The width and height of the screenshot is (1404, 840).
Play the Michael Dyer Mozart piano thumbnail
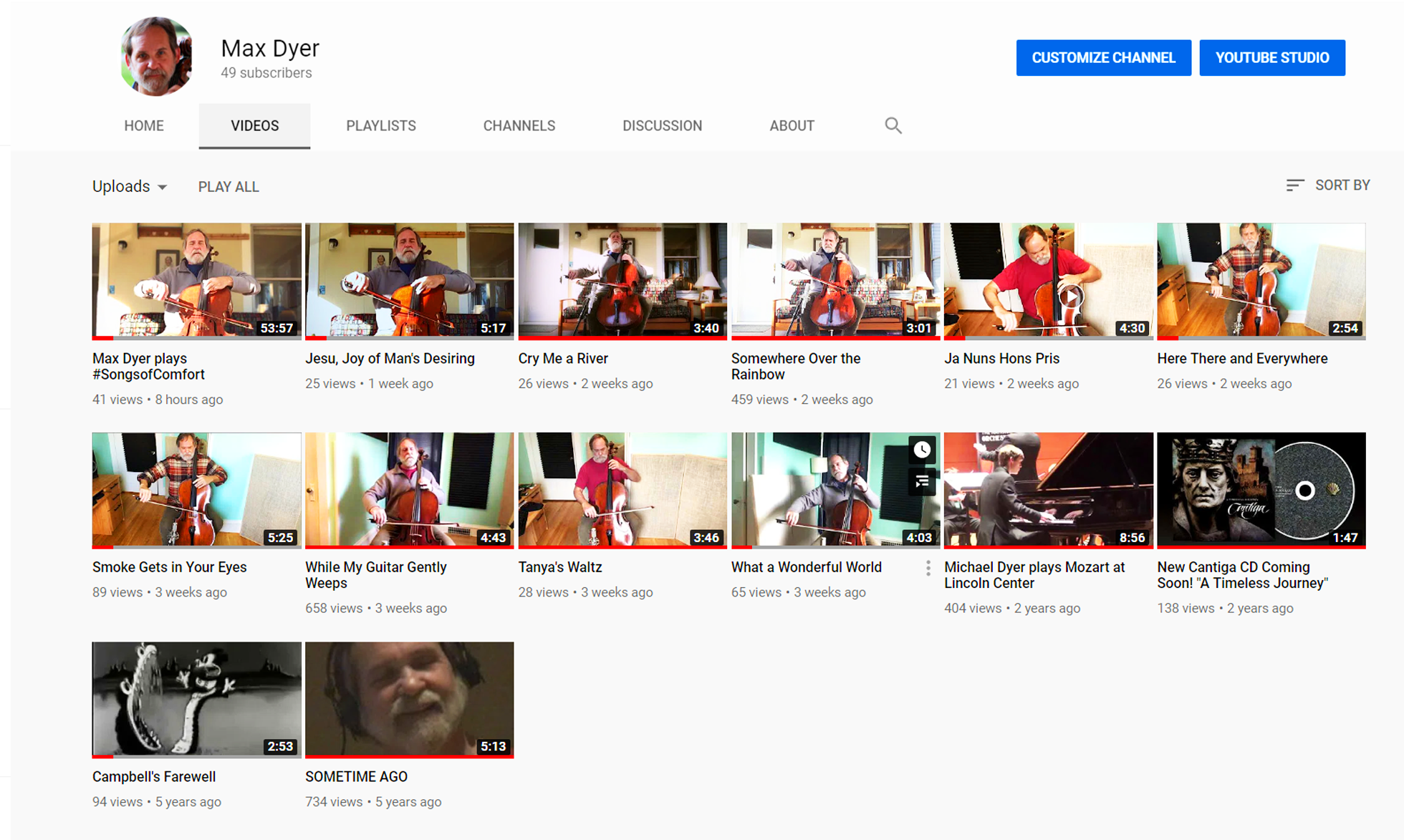1049,490
